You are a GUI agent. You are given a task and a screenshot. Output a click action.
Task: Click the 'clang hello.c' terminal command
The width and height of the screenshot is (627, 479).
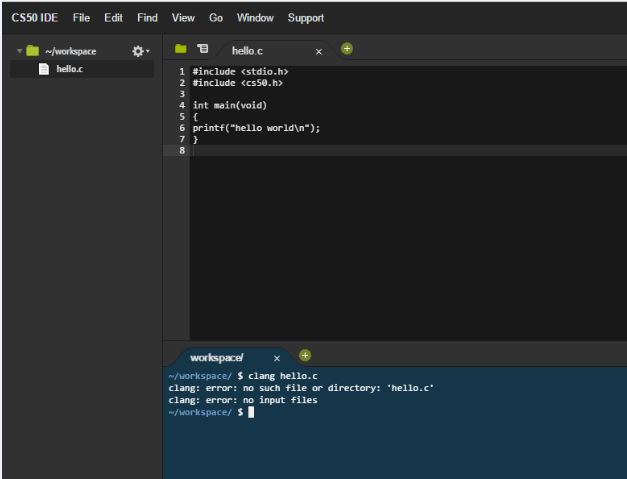coord(283,376)
